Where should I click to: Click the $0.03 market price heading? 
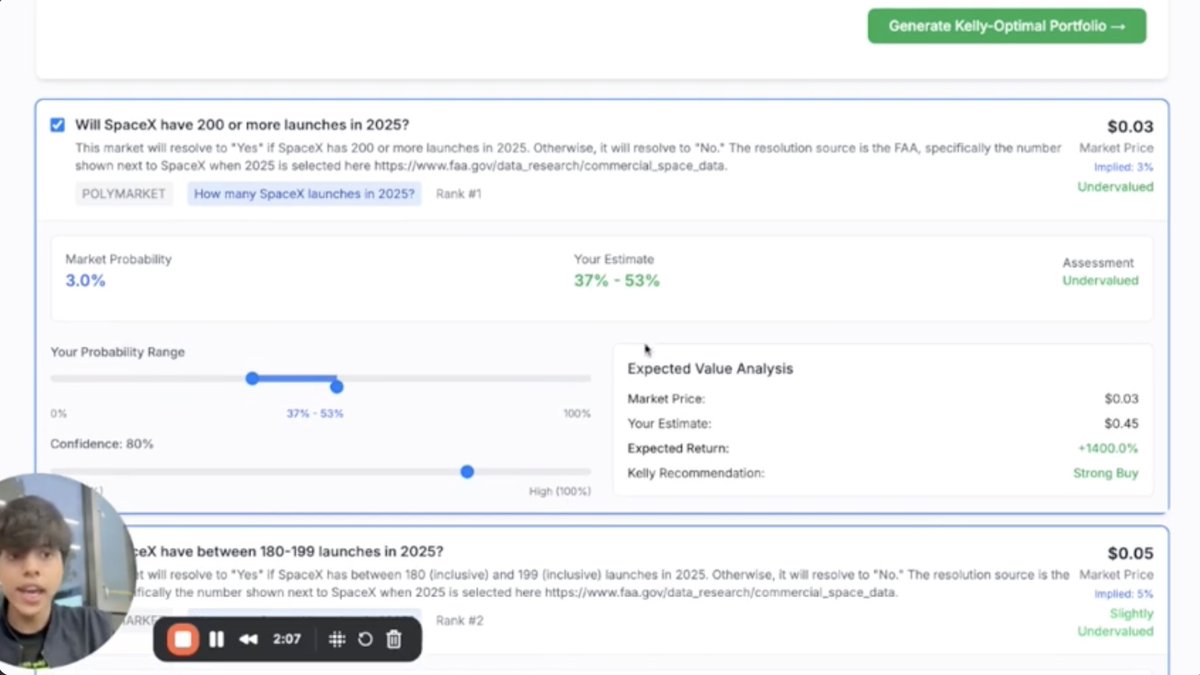(x=1130, y=127)
